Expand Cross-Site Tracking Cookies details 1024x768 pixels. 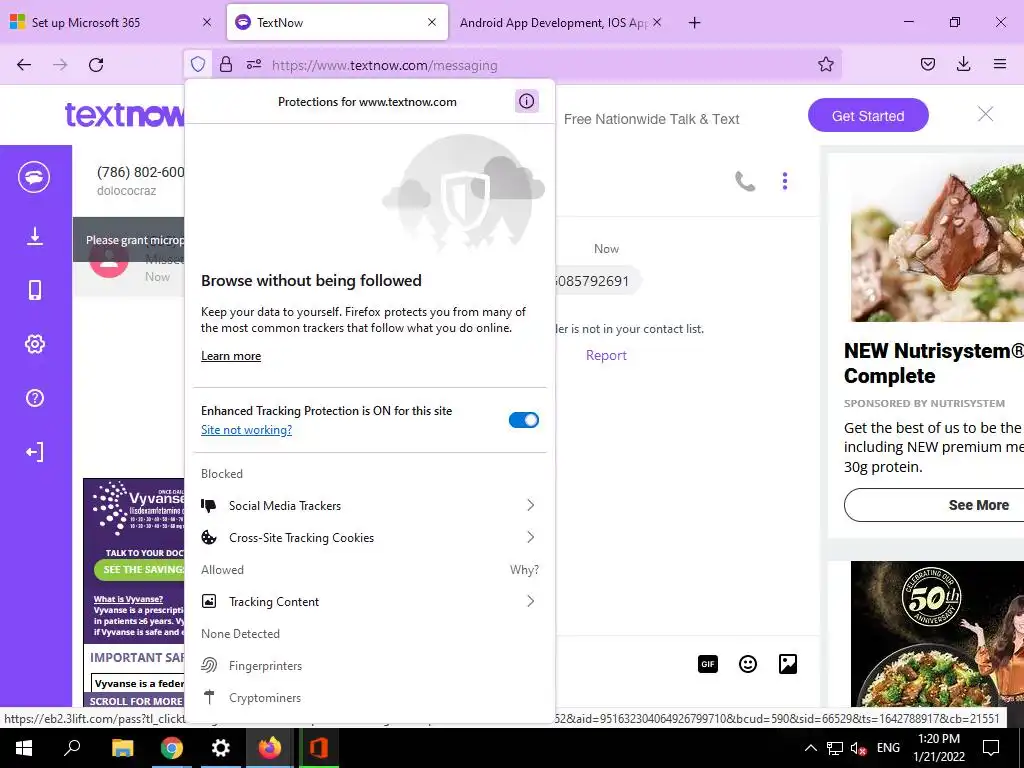(x=370, y=537)
